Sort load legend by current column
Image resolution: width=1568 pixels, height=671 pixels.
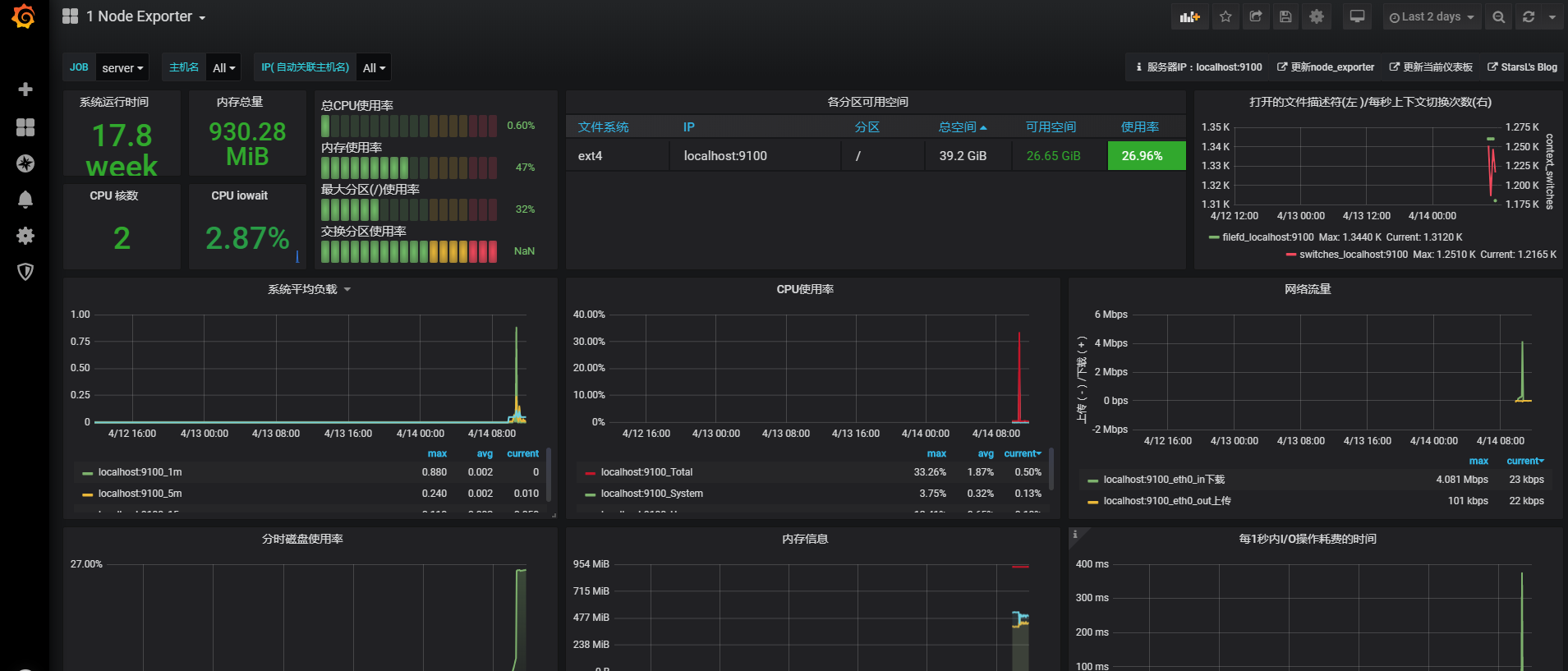(522, 453)
